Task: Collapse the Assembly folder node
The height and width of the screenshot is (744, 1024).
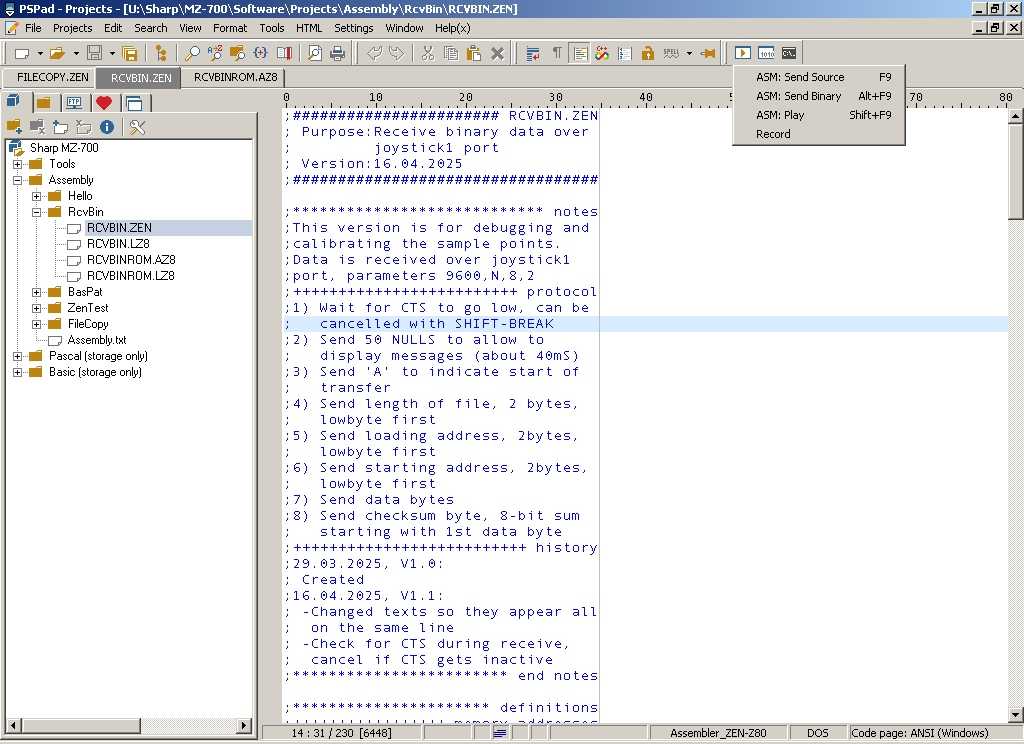Action: point(18,180)
